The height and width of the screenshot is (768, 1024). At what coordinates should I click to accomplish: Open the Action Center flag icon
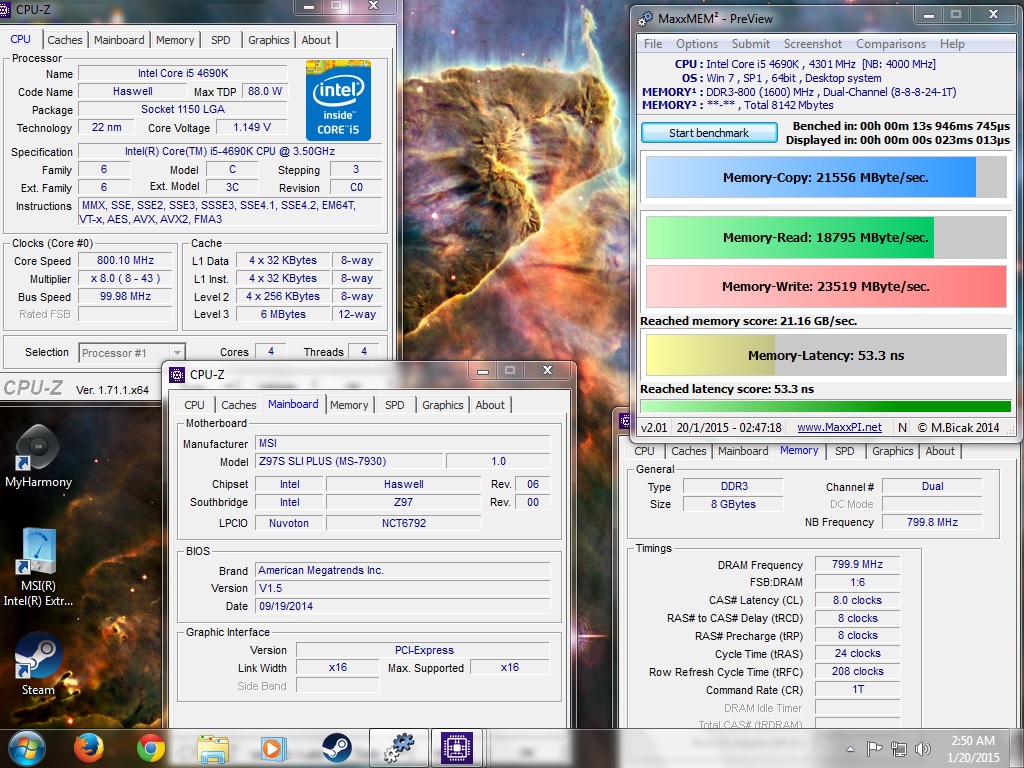coord(874,748)
